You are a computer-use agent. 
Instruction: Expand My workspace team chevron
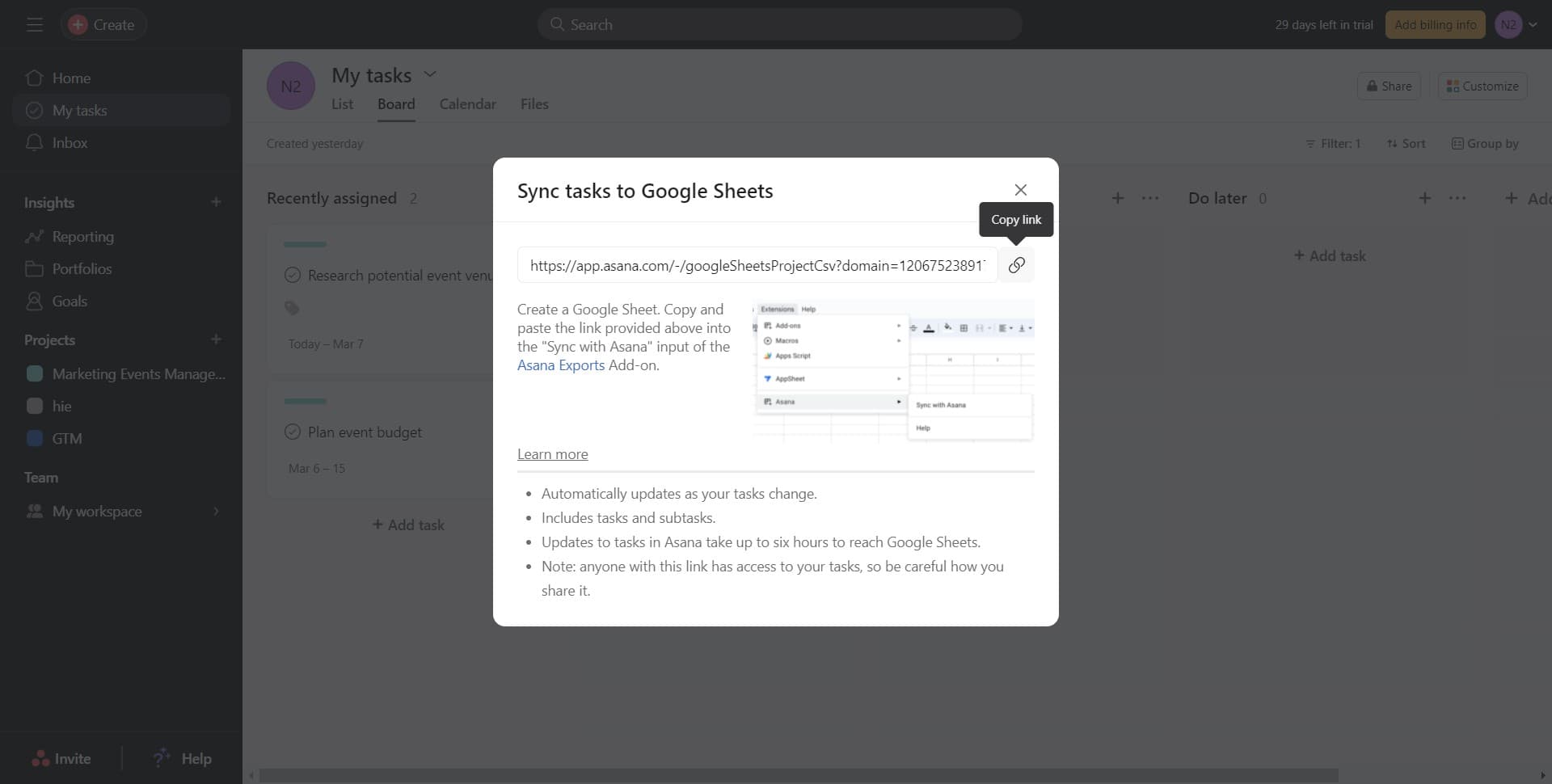216,512
